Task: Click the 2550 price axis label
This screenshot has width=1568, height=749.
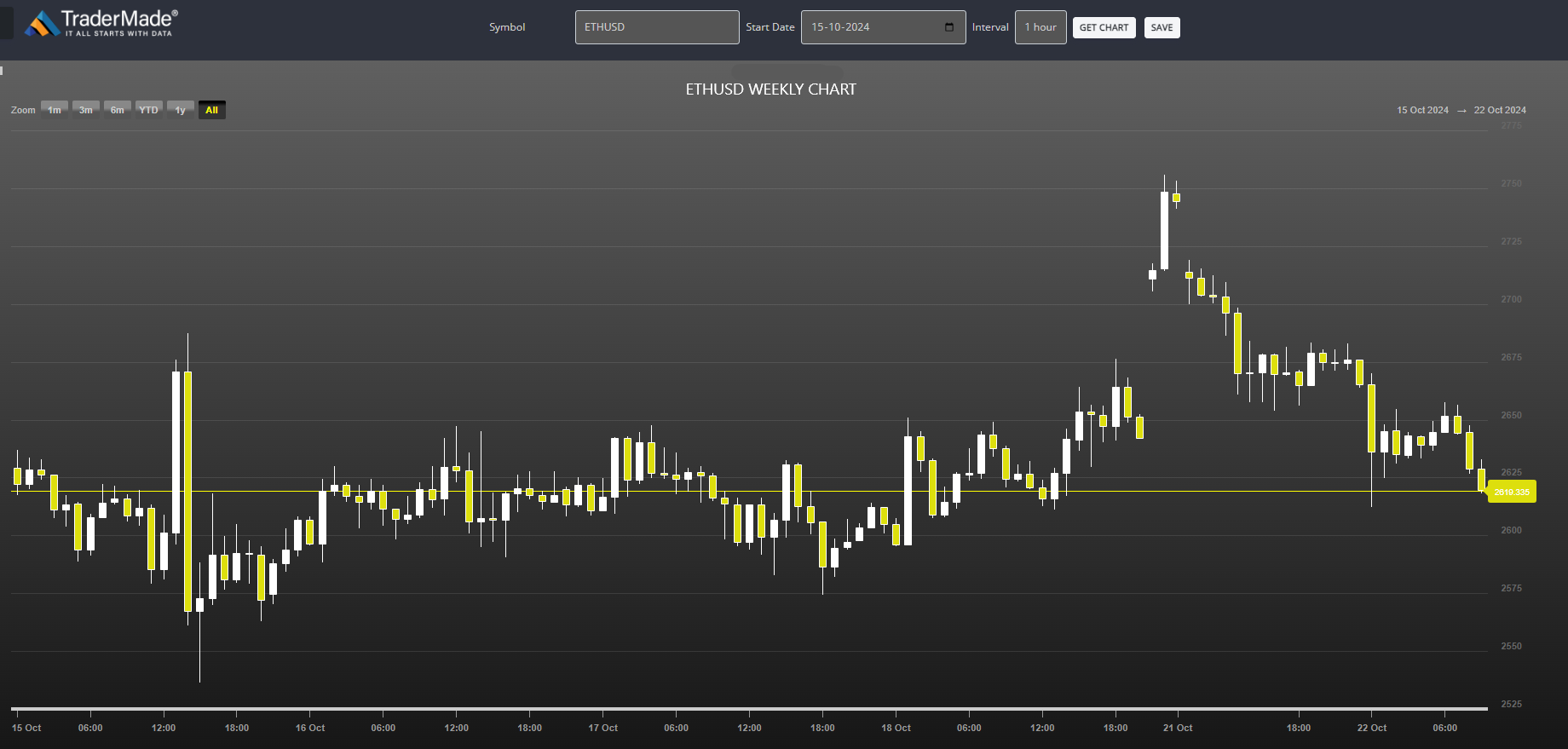Action: coord(1511,646)
